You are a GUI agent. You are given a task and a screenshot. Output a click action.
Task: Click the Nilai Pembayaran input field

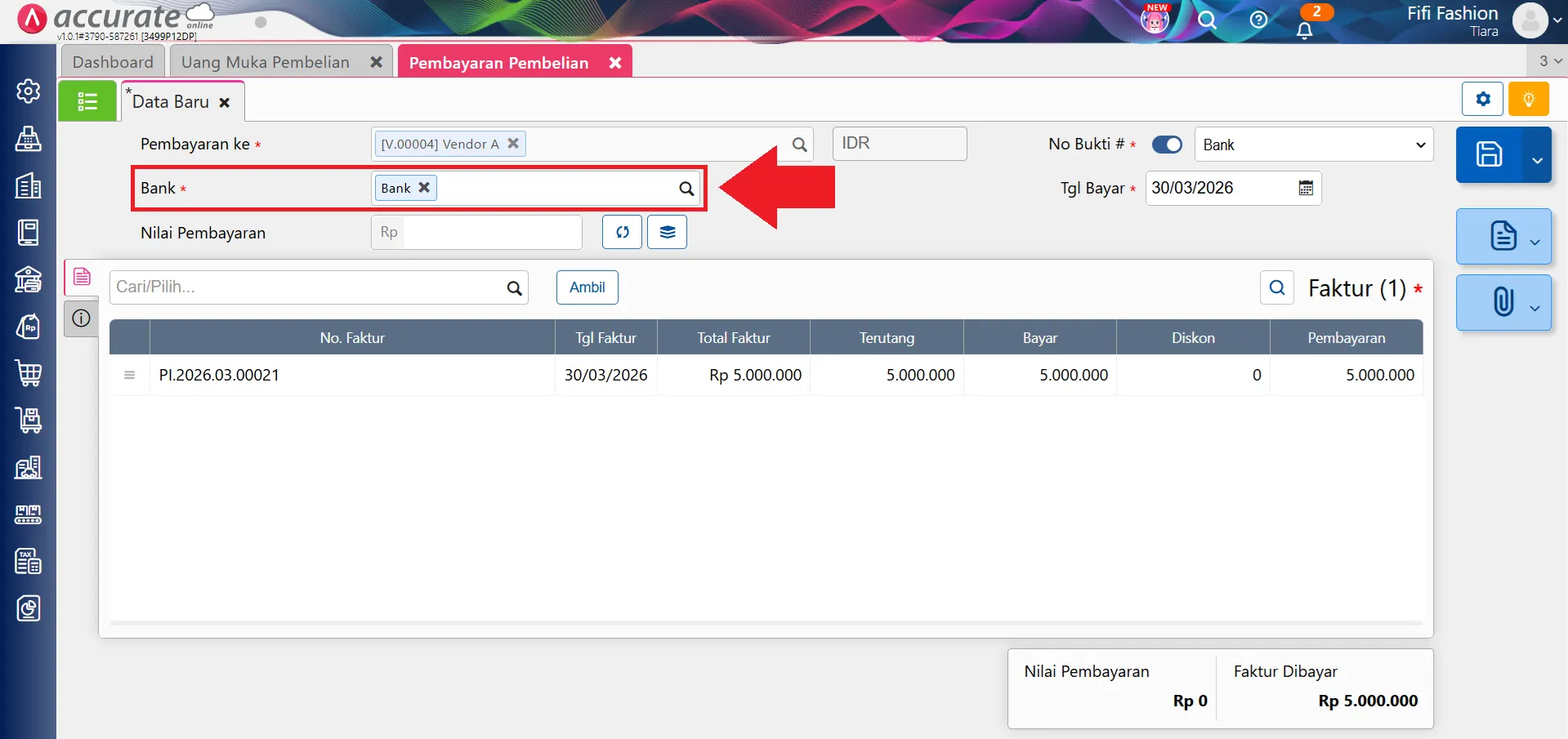click(491, 233)
